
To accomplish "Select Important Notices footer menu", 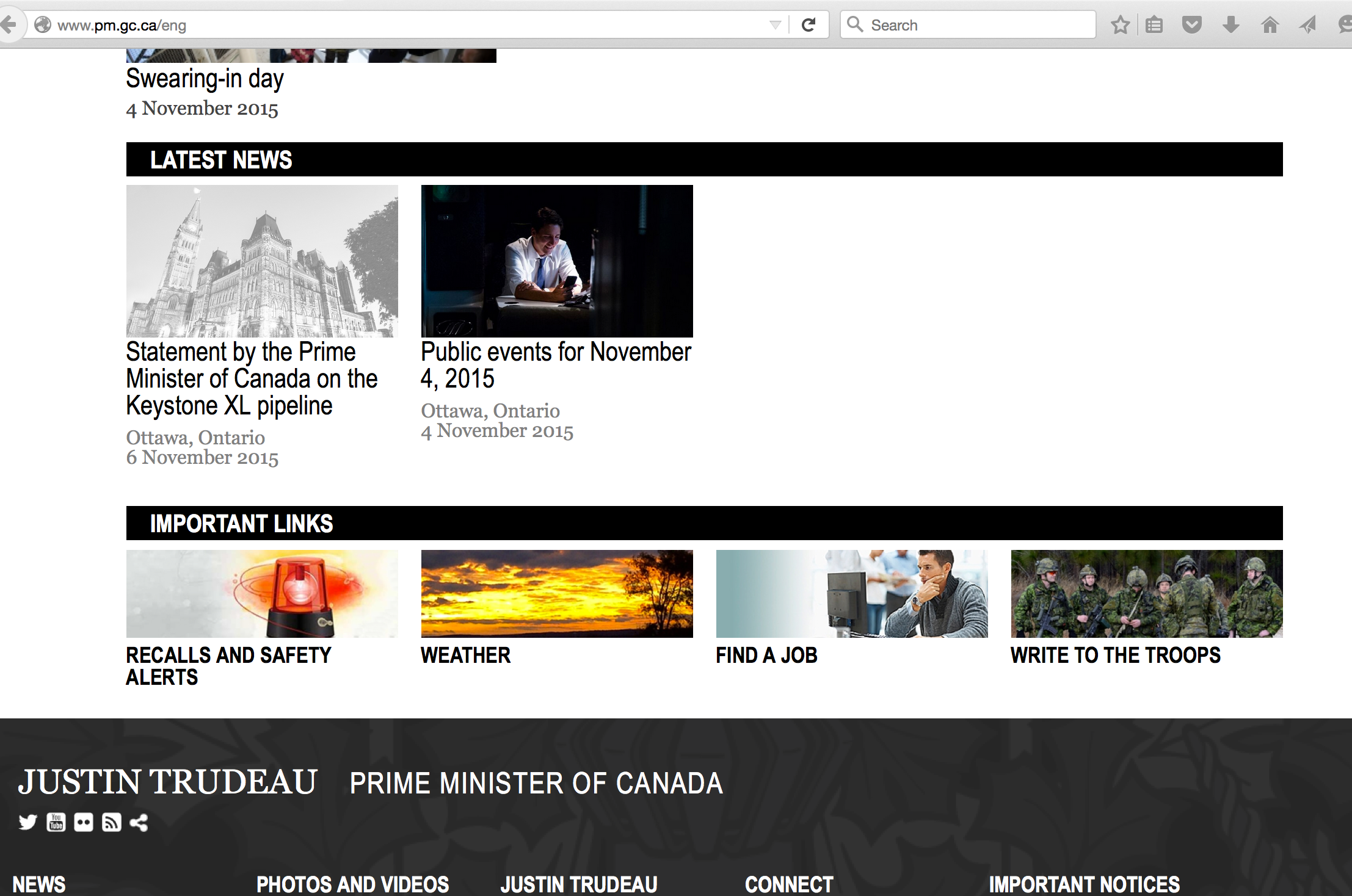I will click(x=1085, y=884).
